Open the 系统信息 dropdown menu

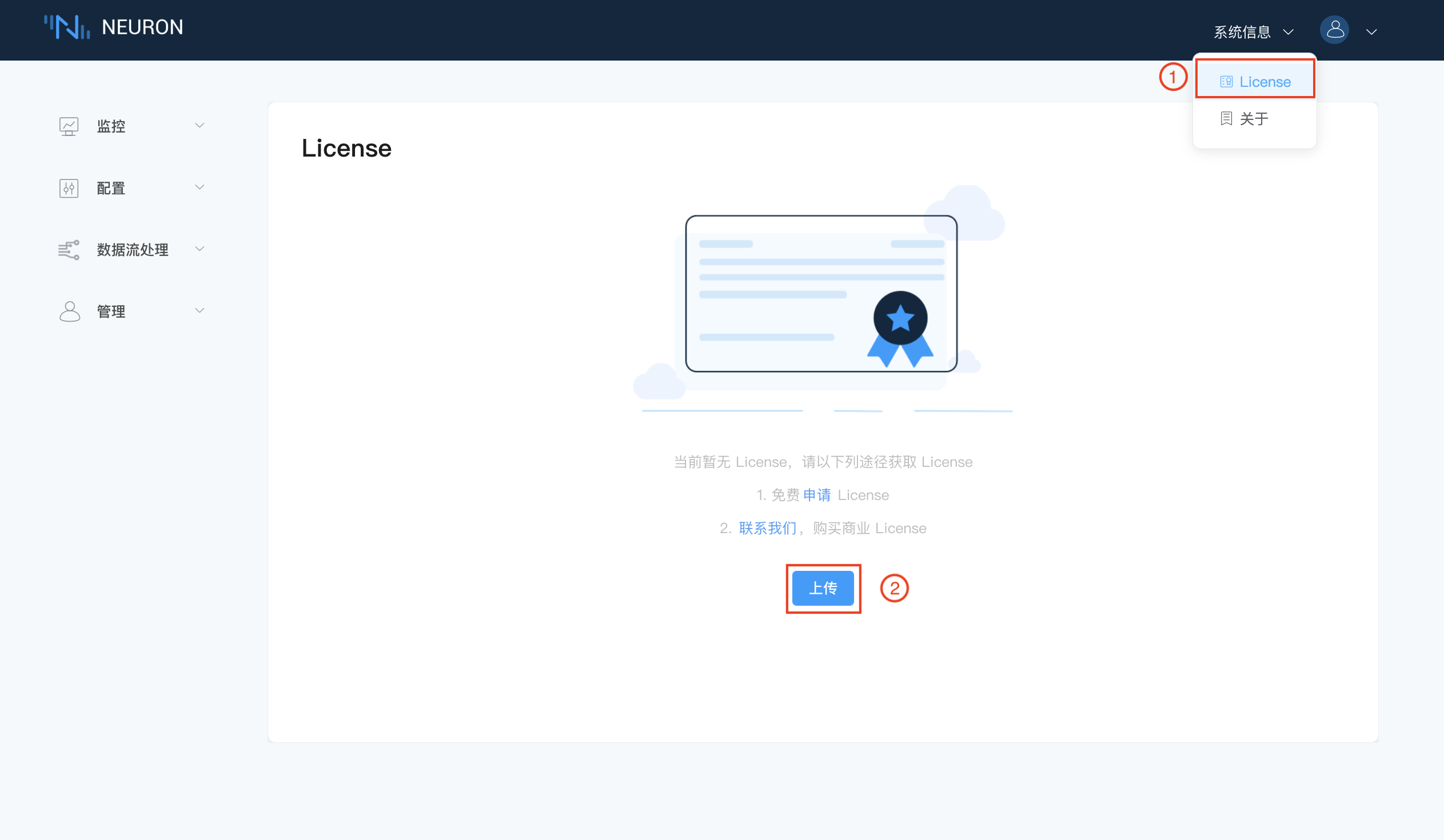click(1253, 32)
